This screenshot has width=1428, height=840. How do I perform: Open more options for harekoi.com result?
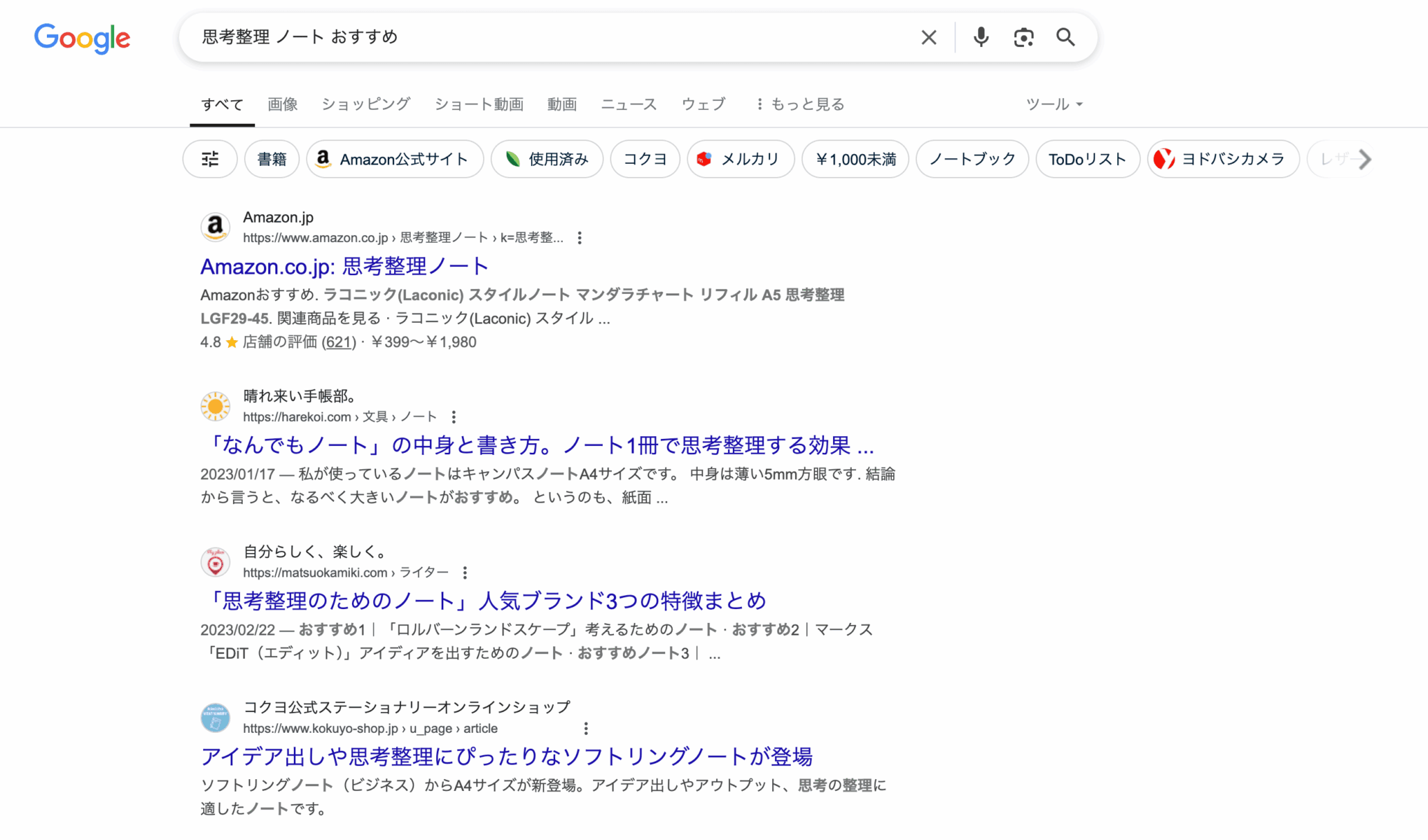(454, 417)
